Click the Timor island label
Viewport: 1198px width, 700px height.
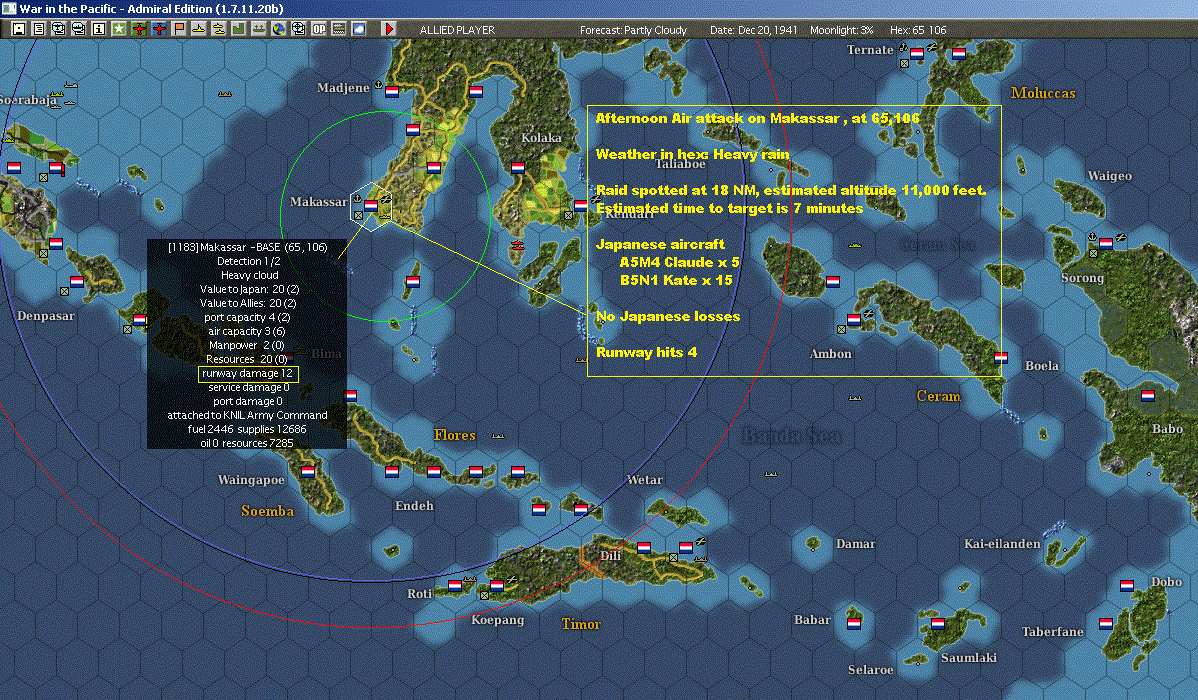point(581,624)
